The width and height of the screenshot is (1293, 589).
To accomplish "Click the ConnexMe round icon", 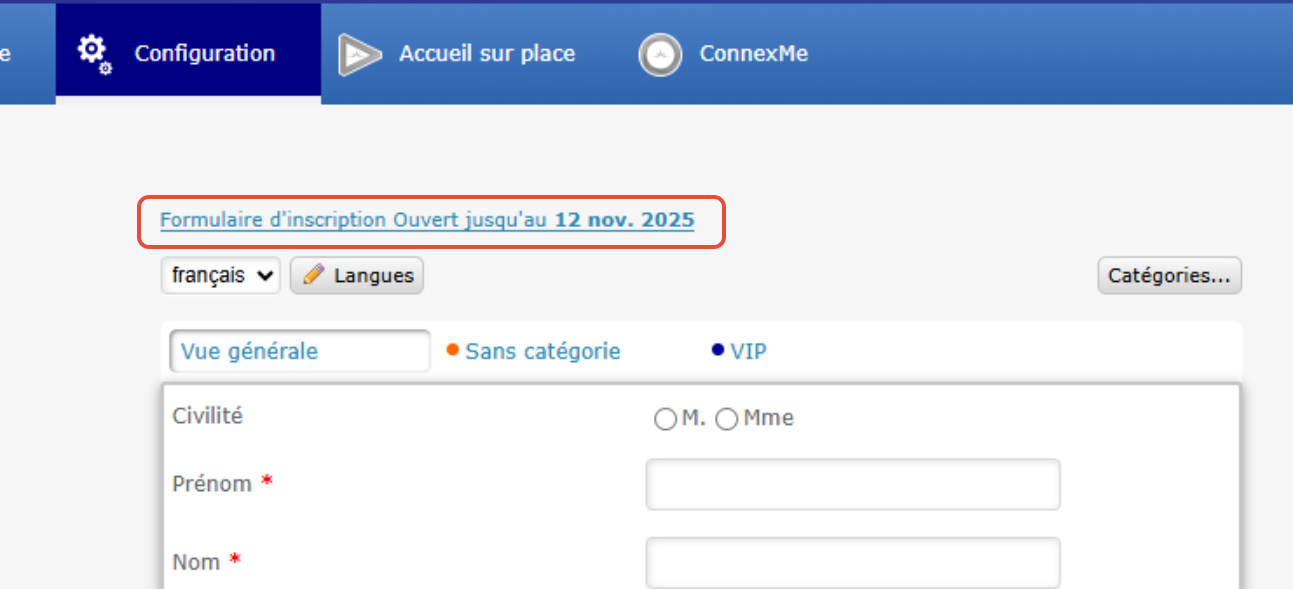I will pos(660,56).
